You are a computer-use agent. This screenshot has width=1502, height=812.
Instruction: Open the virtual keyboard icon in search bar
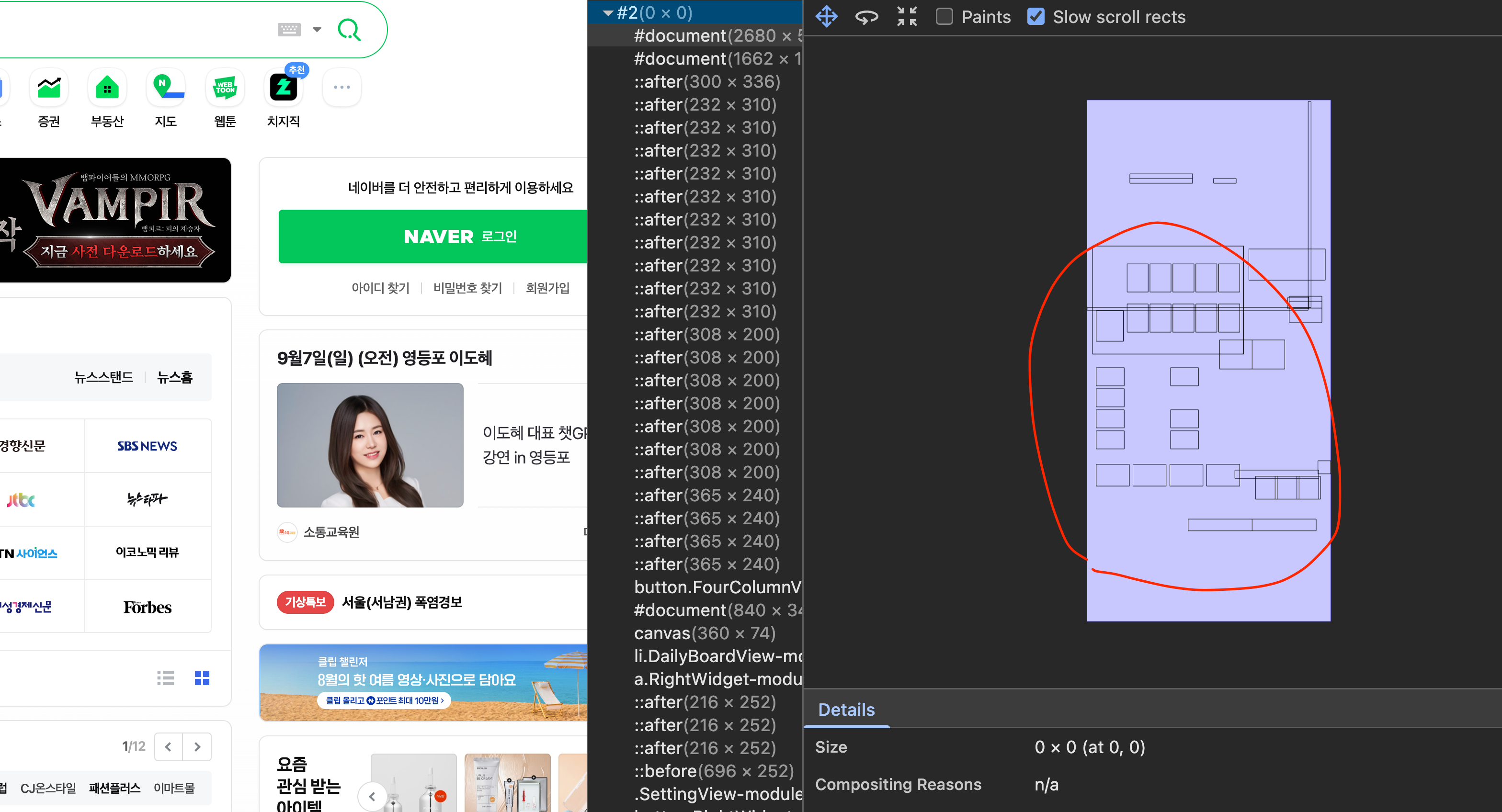(x=289, y=29)
